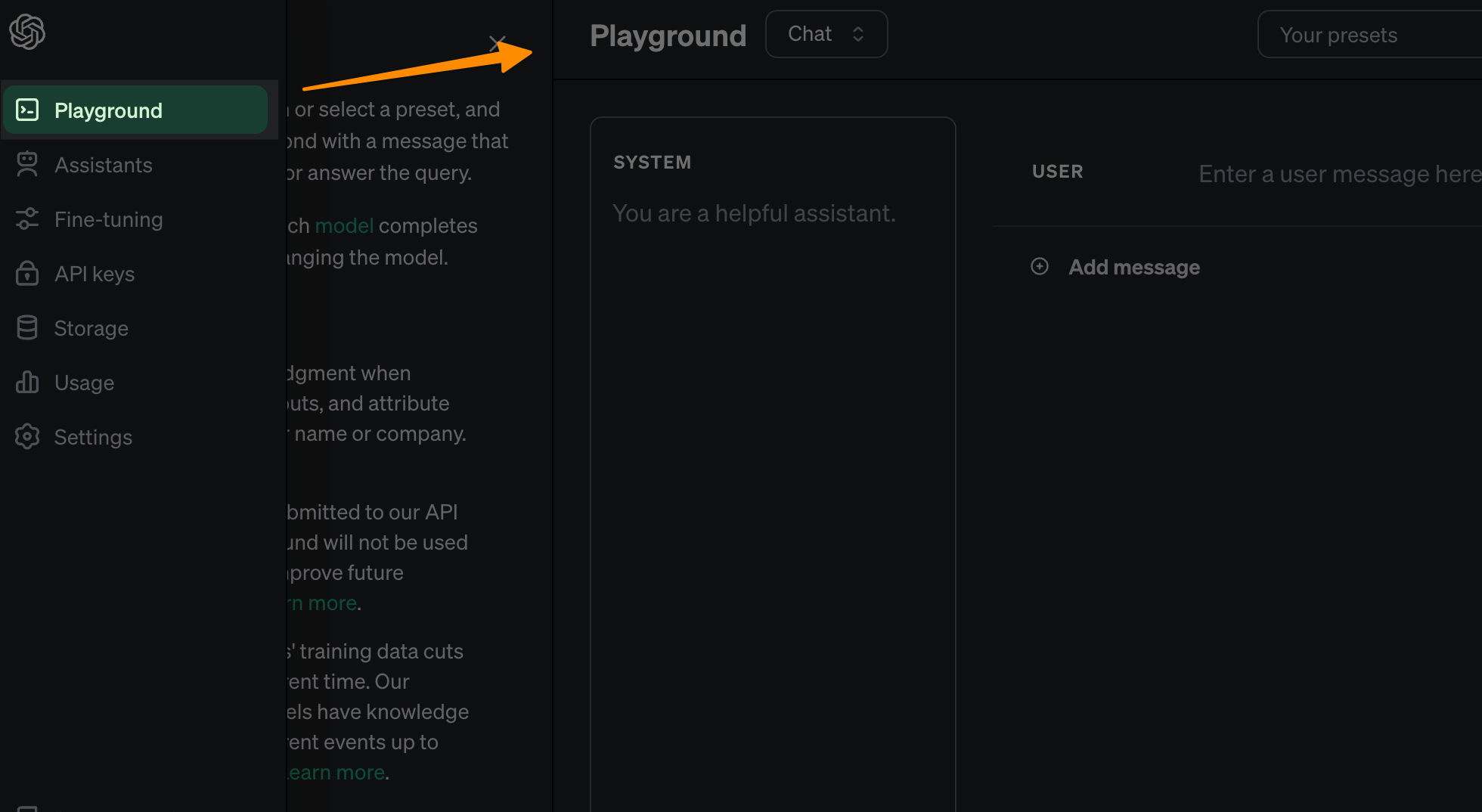Open the Assistants page
The width and height of the screenshot is (1482, 812).
point(103,165)
